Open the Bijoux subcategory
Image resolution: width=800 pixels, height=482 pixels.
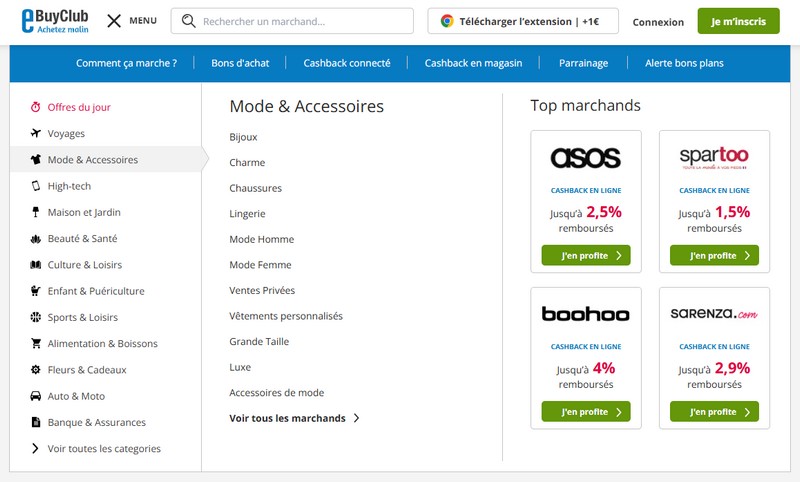click(x=243, y=137)
